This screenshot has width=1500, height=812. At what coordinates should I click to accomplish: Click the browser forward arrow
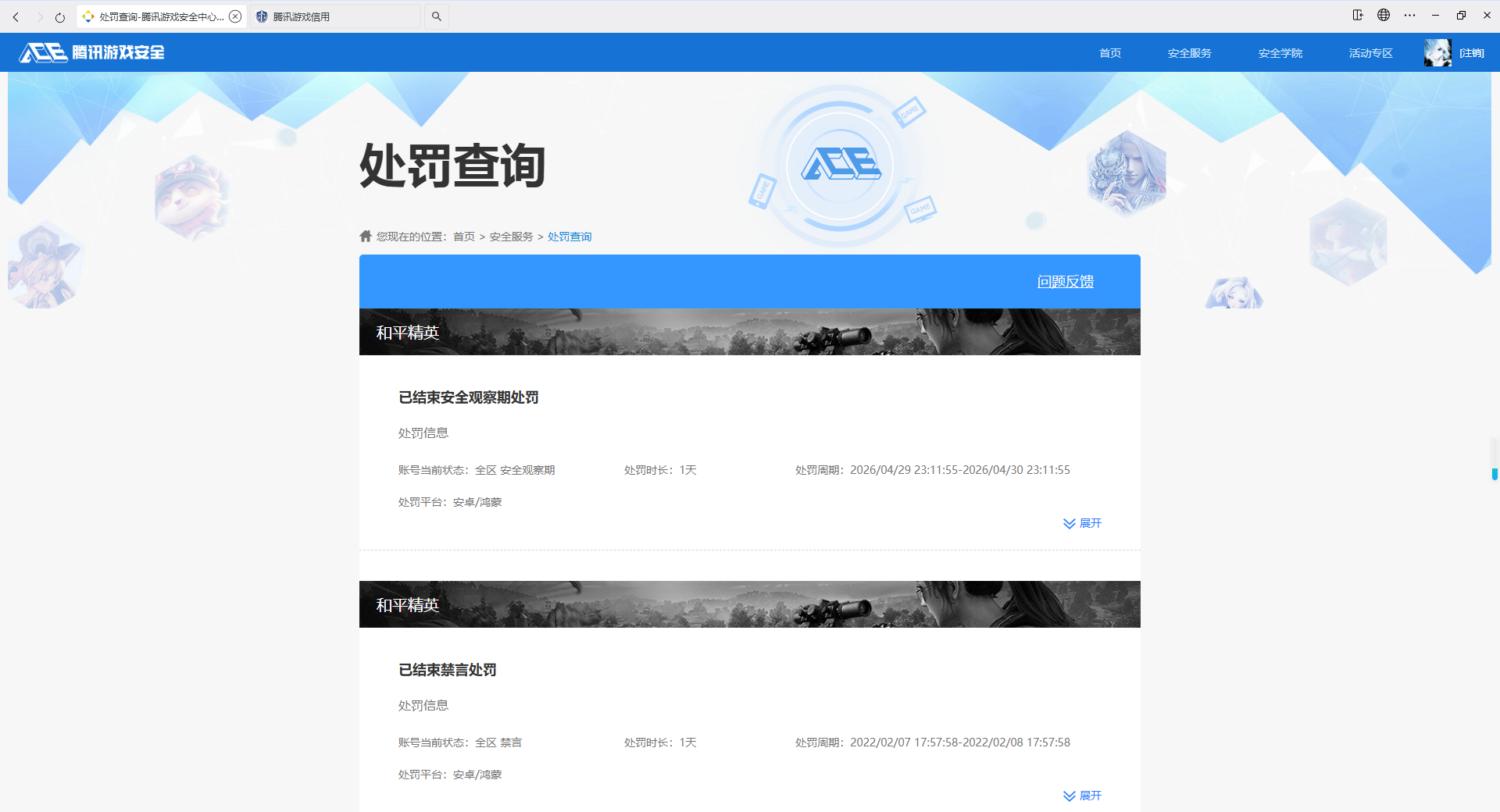39,16
